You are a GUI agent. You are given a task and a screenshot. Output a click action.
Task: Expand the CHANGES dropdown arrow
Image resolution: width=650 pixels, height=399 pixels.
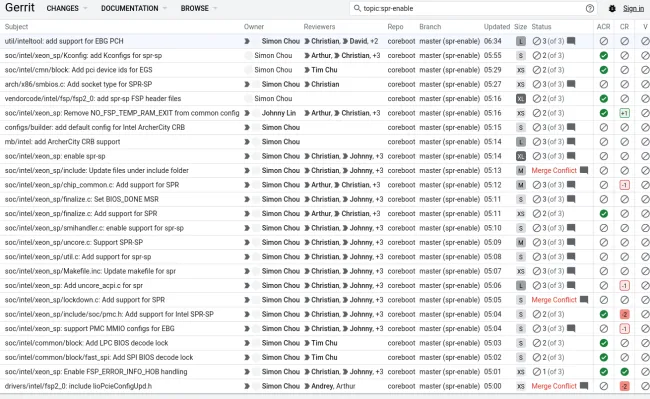(x=85, y=8)
